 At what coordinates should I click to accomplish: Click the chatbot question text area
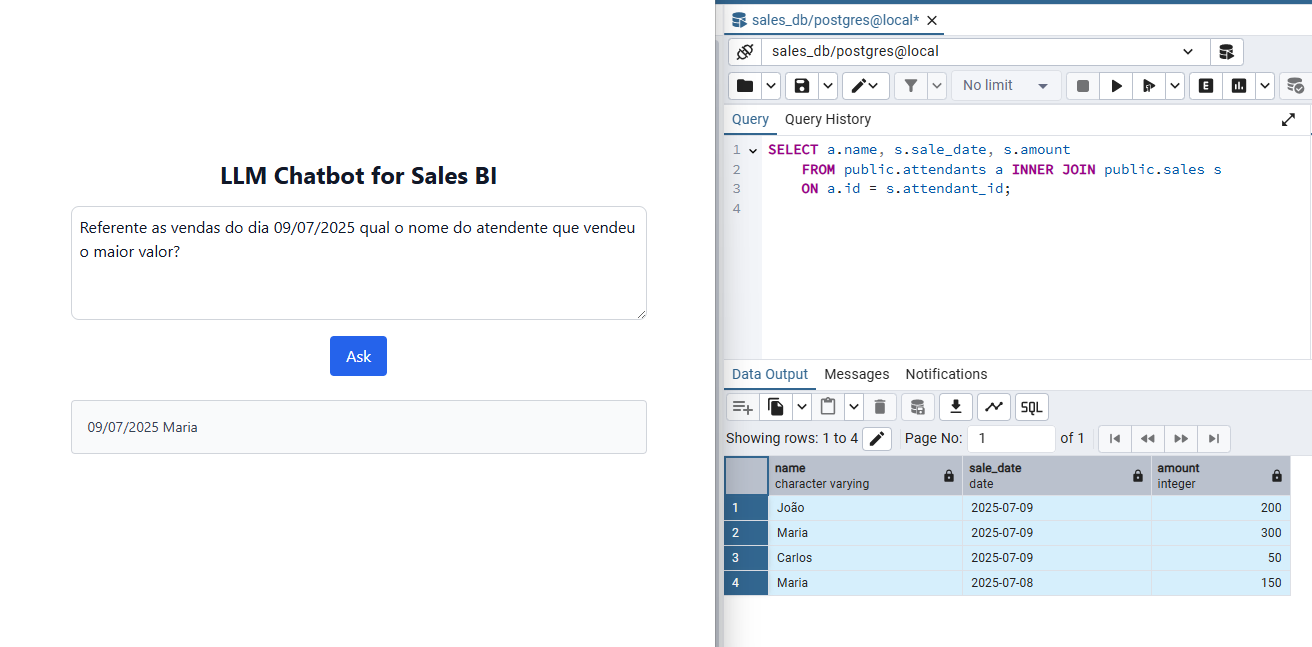(359, 263)
